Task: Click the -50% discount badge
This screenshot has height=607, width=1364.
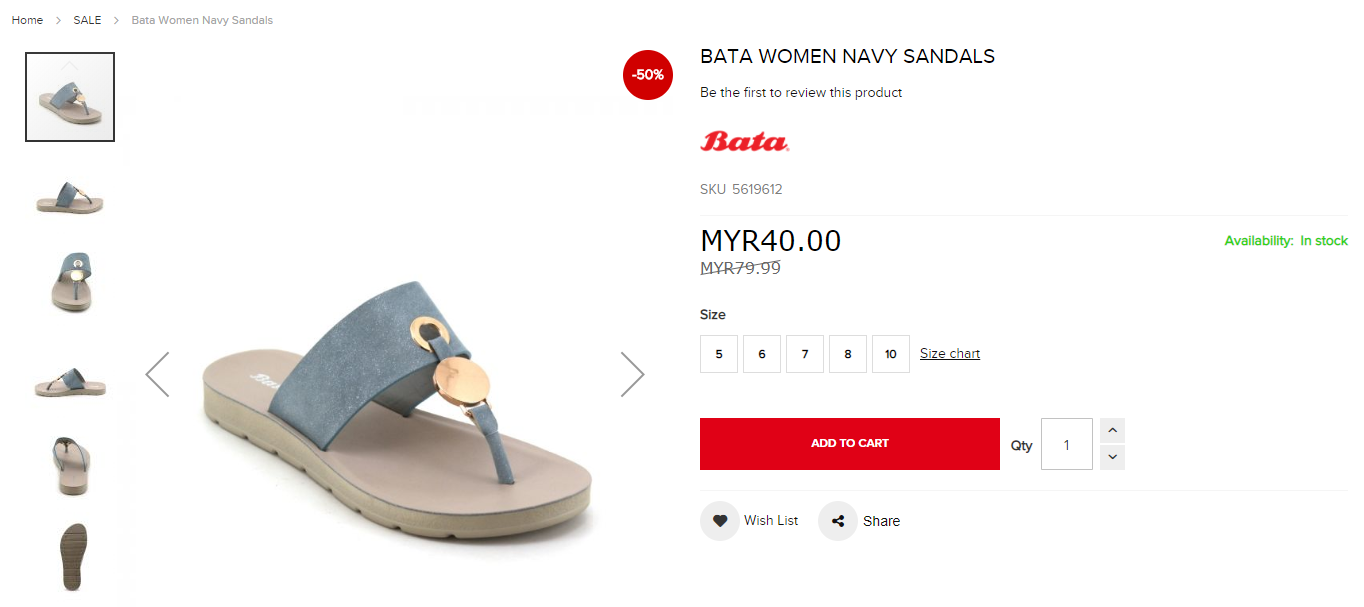Action: (x=648, y=75)
